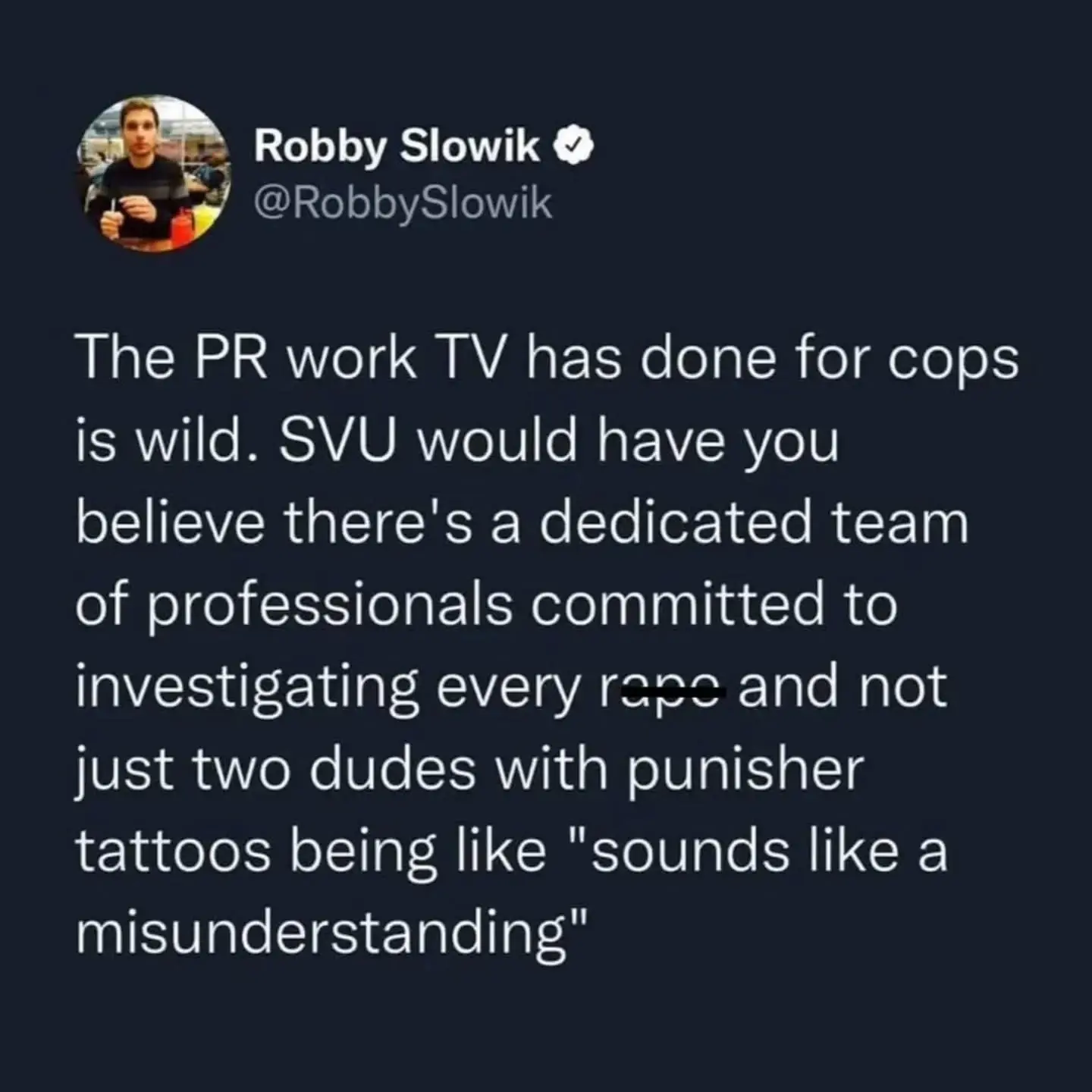Click the word "tattoos" in tweet
Viewport: 1092px width, 1092px height.
174,852
